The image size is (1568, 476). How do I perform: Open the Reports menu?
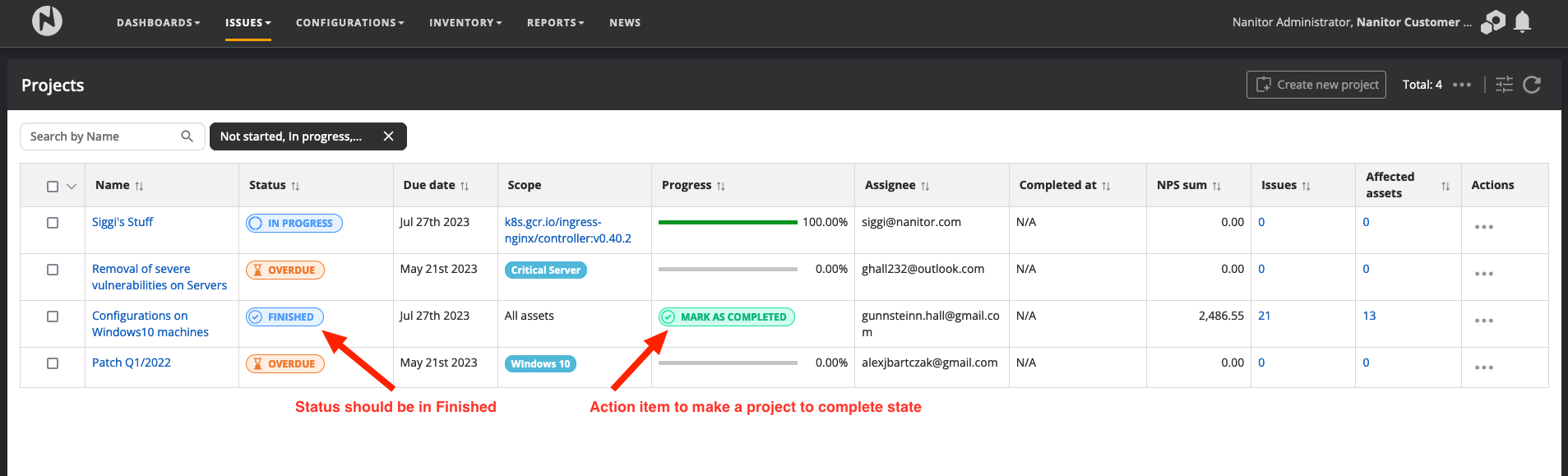click(x=555, y=23)
